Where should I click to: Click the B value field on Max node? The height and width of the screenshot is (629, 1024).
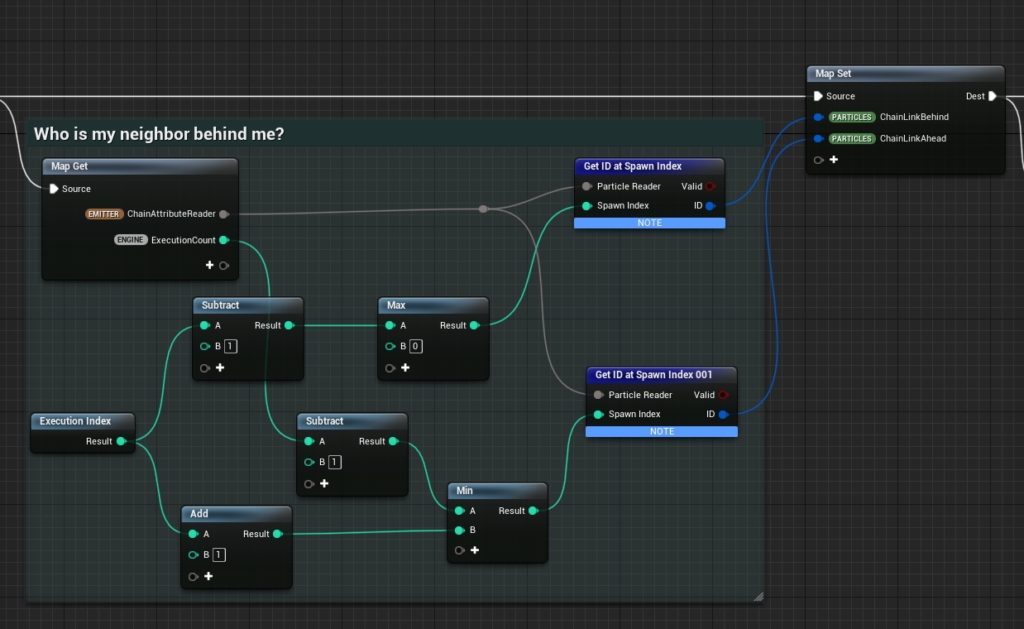tap(416, 346)
